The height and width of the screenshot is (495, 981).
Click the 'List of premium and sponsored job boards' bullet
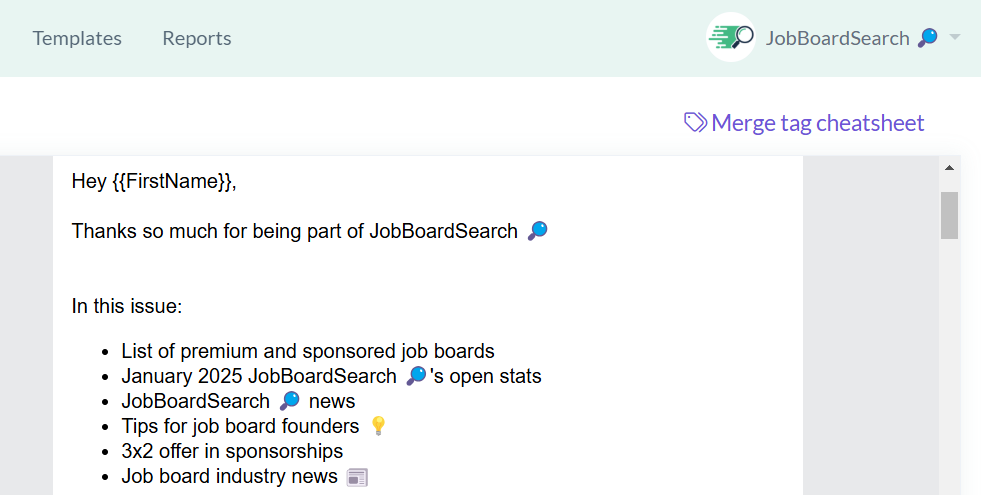coord(308,351)
